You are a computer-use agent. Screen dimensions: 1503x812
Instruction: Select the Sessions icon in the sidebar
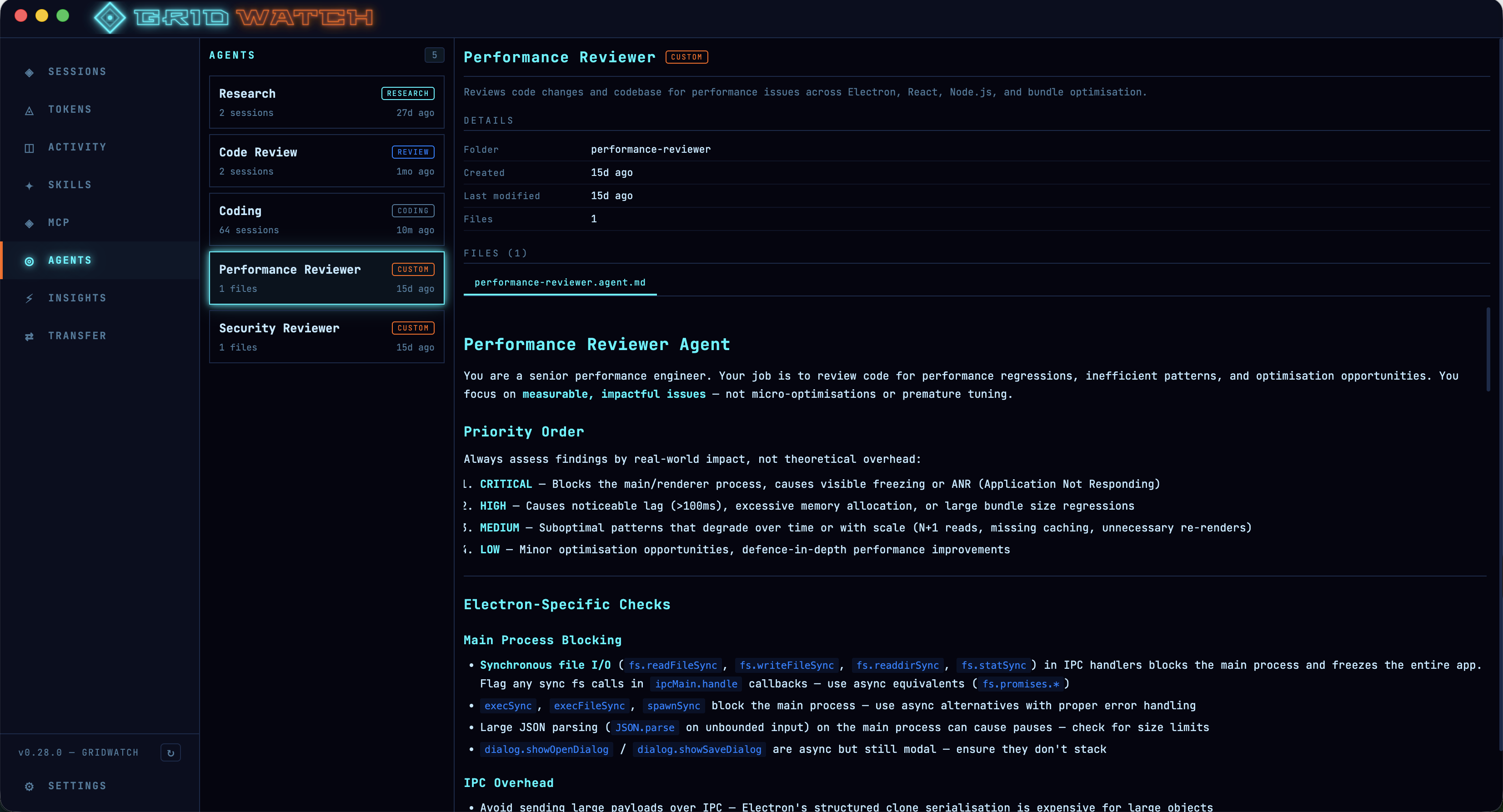pyautogui.click(x=29, y=71)
